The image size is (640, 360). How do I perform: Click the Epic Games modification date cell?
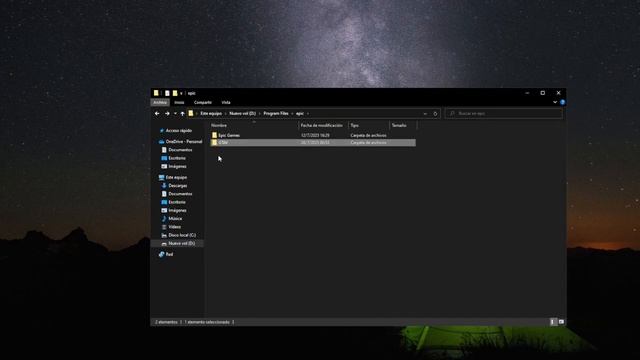click(x=315, y=135)
